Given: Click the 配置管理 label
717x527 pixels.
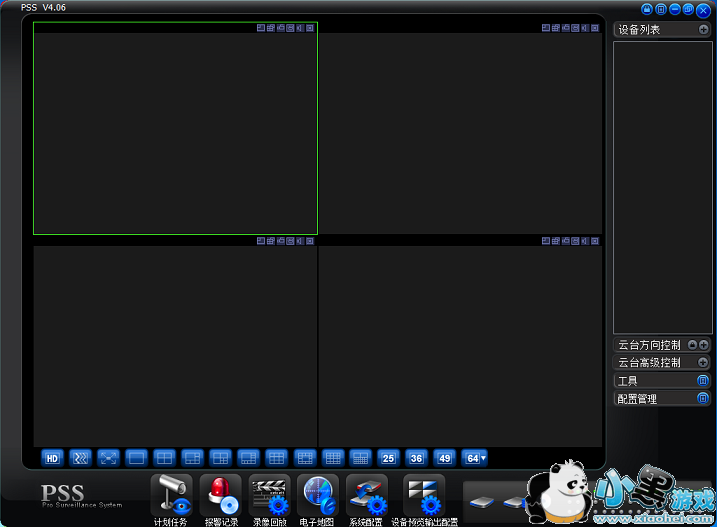Looking at the screenshot, I should point(637,399).
